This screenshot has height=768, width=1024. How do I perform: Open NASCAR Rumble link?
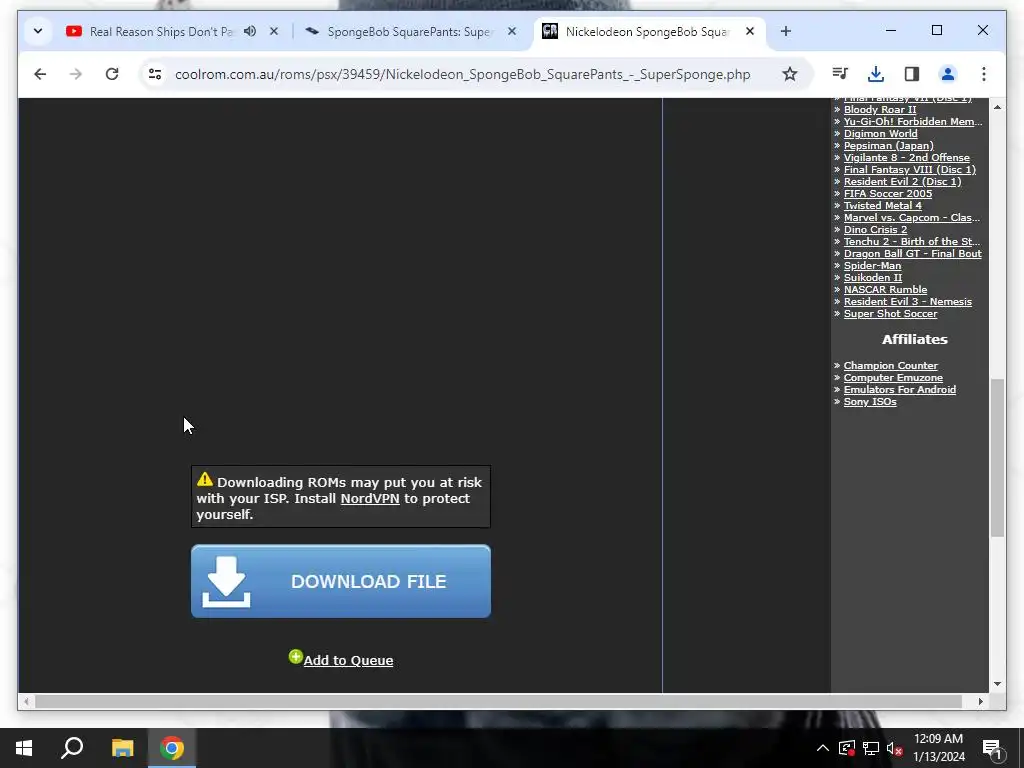click(x=885, y=289)
